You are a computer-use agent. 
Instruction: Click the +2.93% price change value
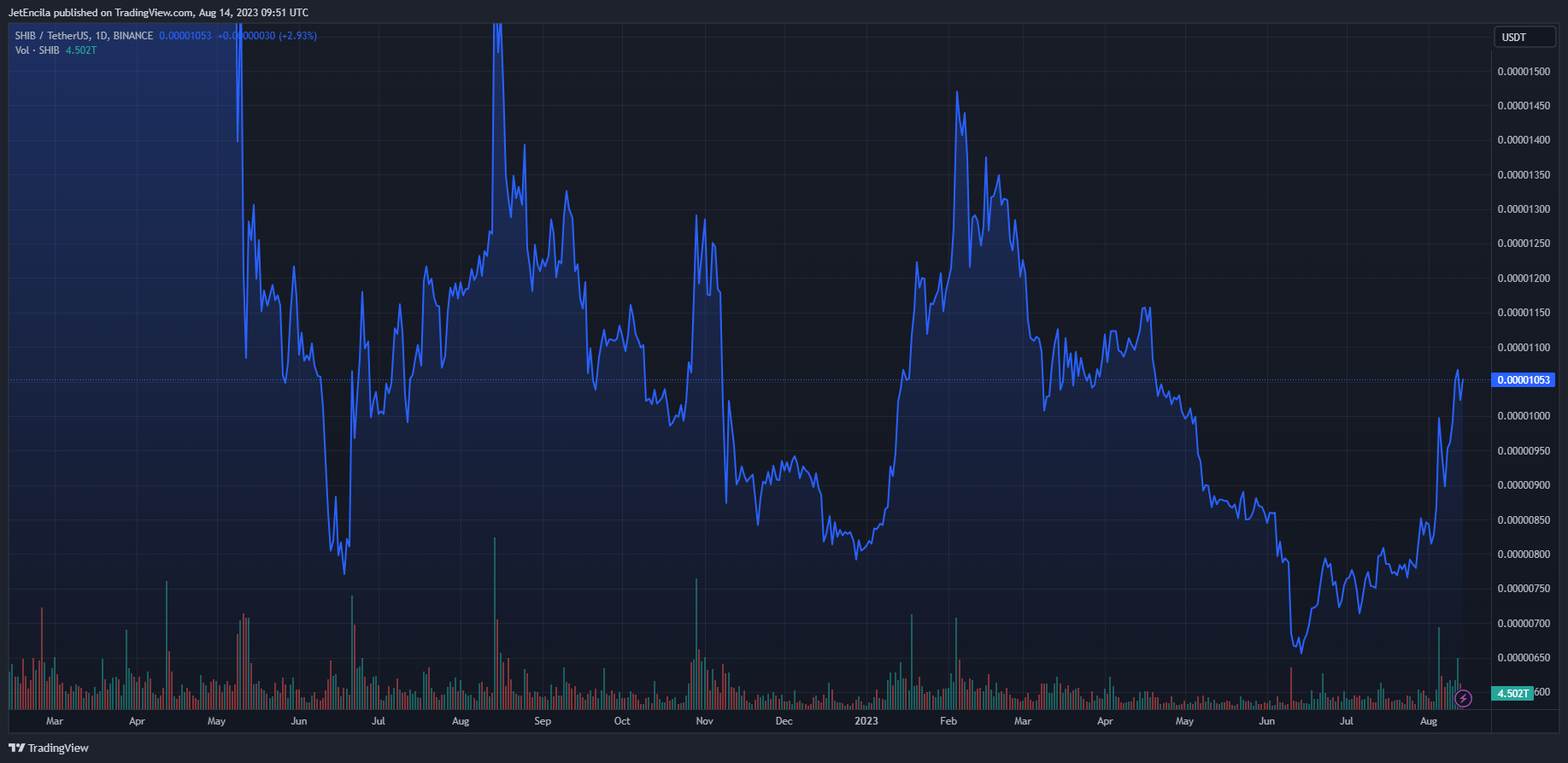coord(297,36)
